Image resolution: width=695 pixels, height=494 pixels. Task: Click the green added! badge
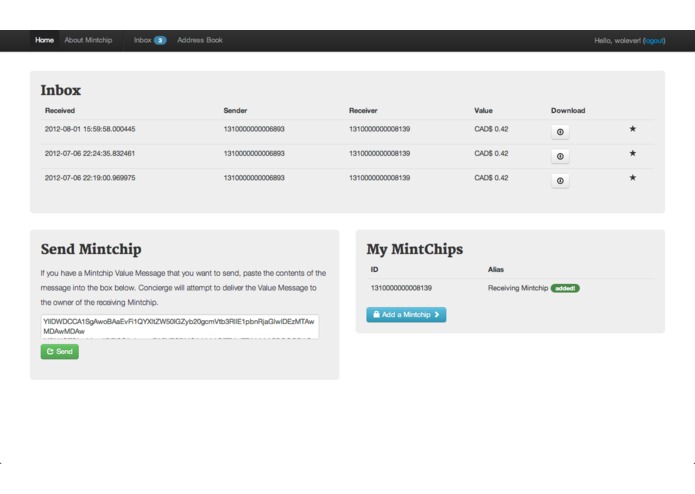tap(565, 288)
